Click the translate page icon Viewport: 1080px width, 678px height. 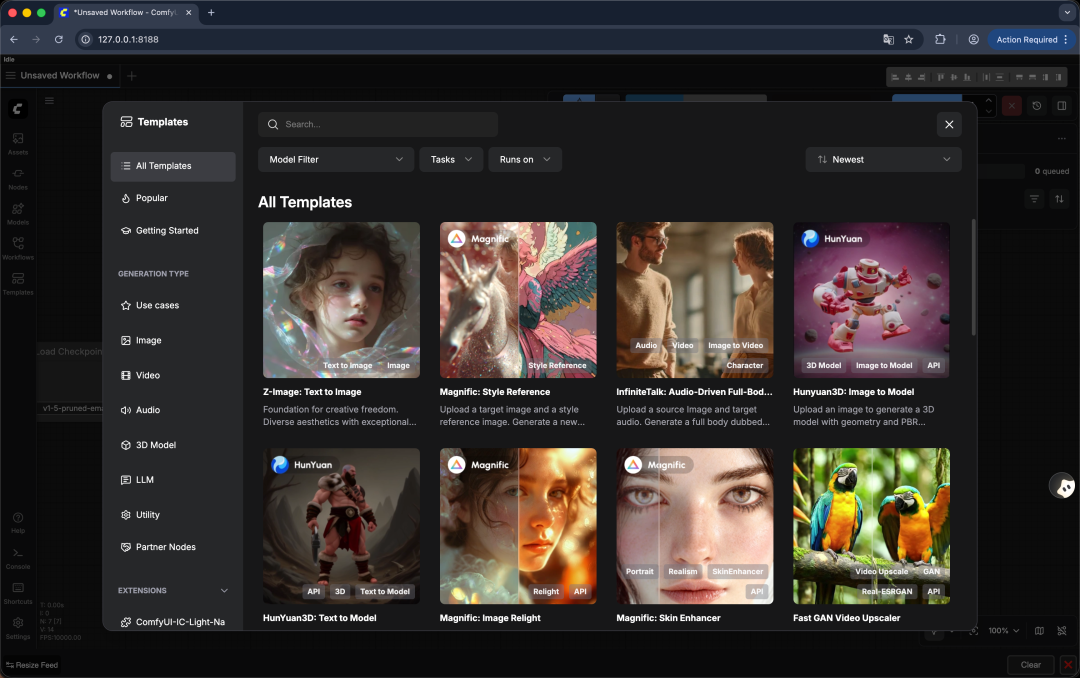tap(889, 39)
